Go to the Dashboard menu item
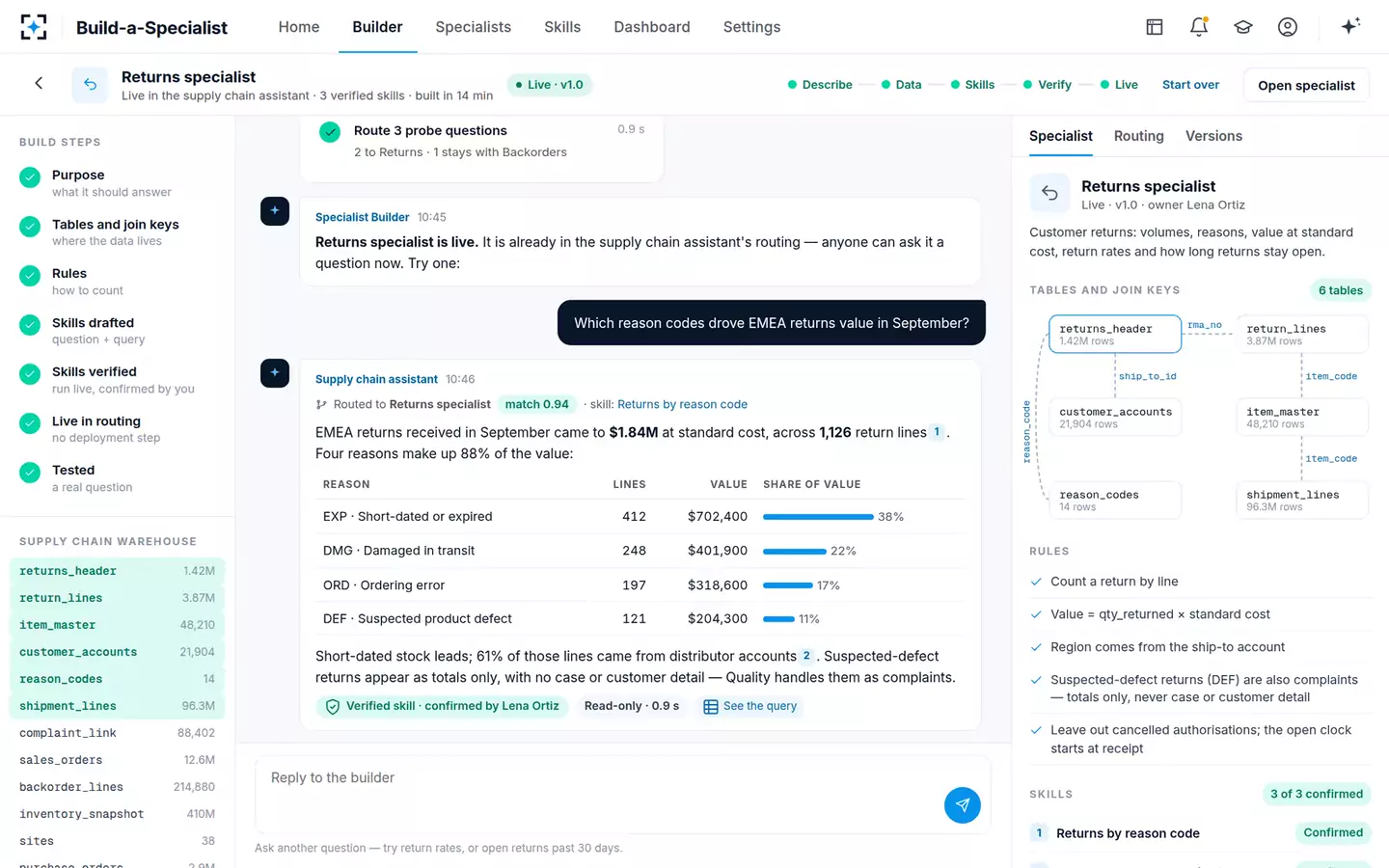This screenshot has width=1389, height=868. pos(652,27)
